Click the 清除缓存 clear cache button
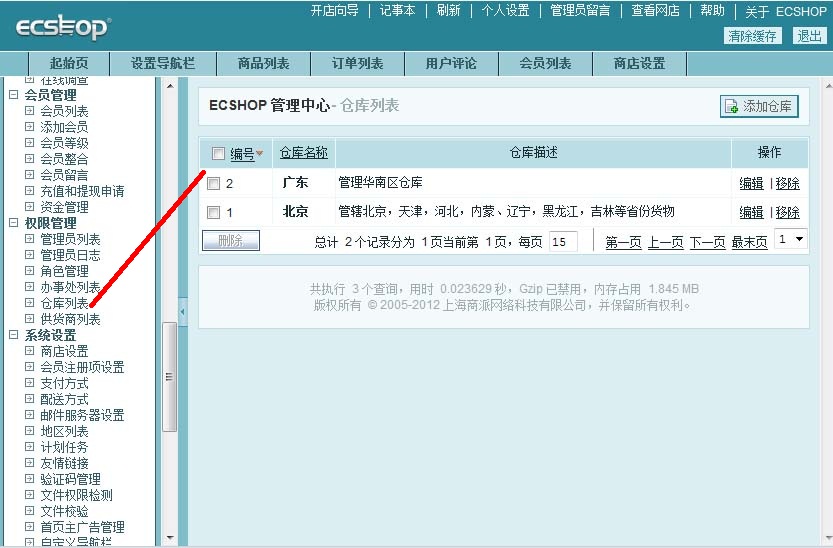 (752, 36)
